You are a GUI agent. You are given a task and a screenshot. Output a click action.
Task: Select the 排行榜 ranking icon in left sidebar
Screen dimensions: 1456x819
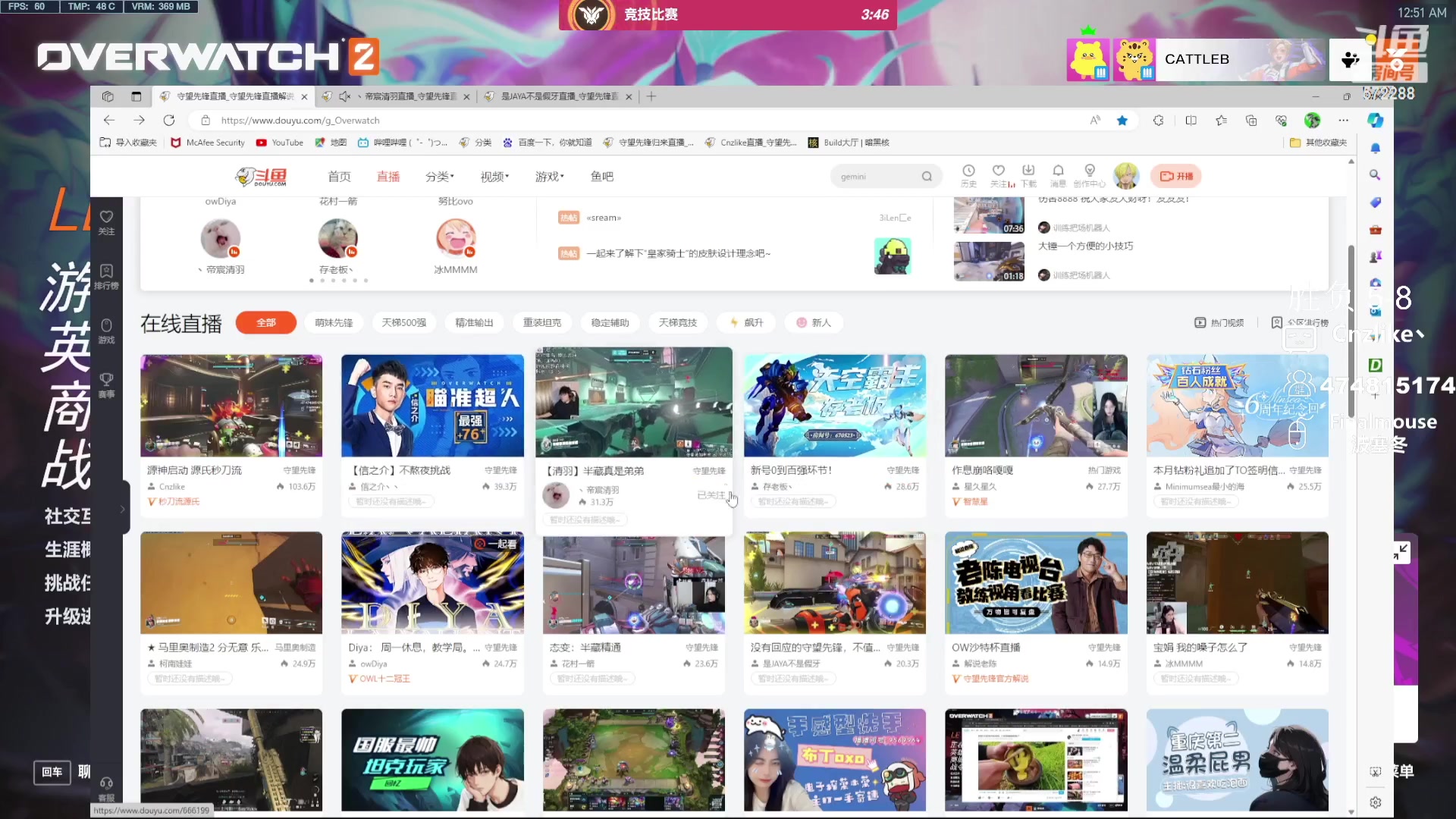(106, 275)
